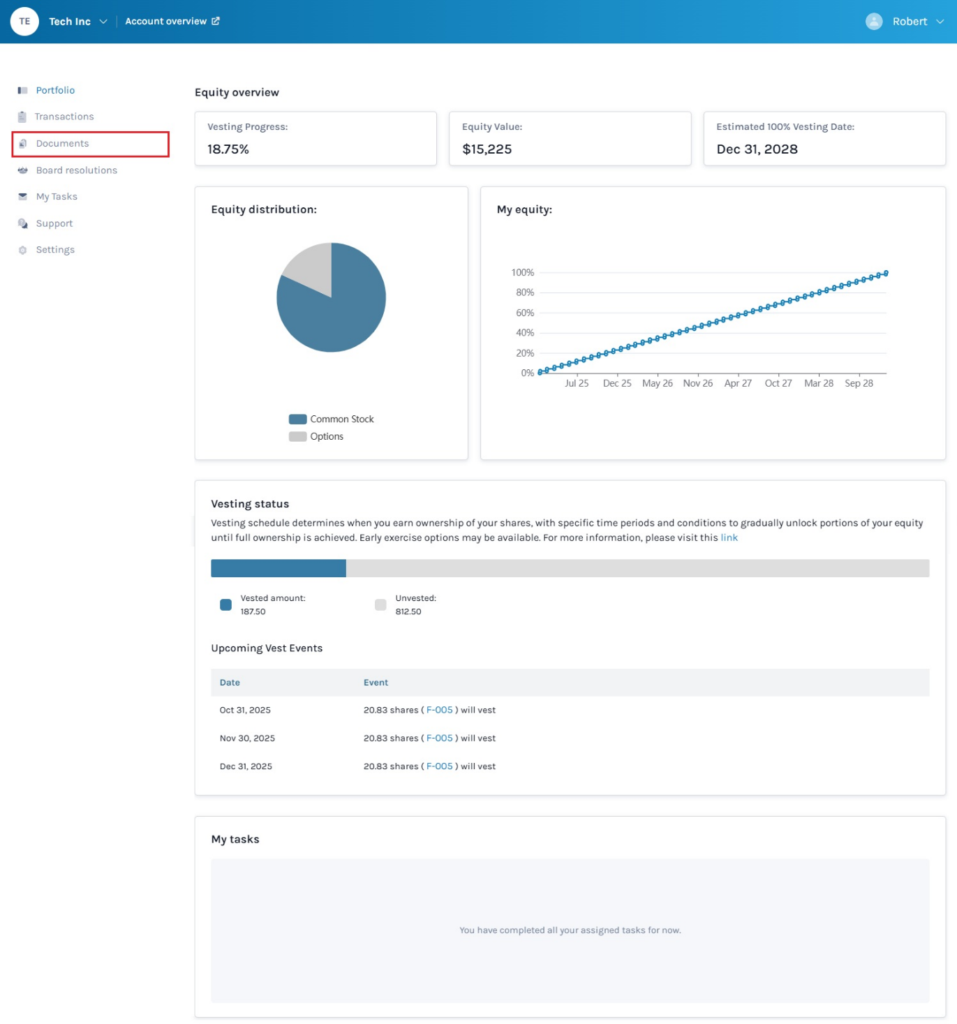Follow the vesting information link

click(x=729, y=537)
